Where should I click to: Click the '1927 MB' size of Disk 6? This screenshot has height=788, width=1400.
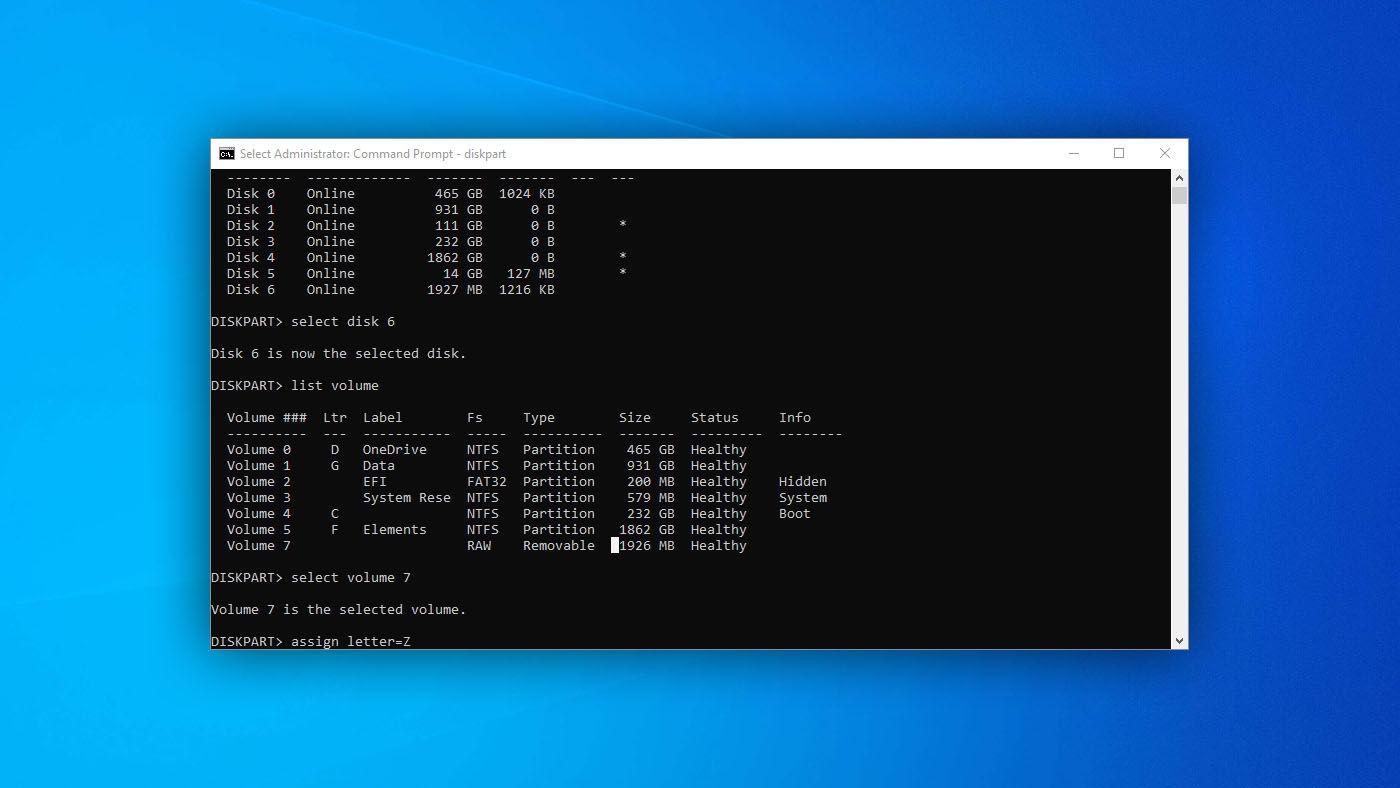tap(455, 290)
